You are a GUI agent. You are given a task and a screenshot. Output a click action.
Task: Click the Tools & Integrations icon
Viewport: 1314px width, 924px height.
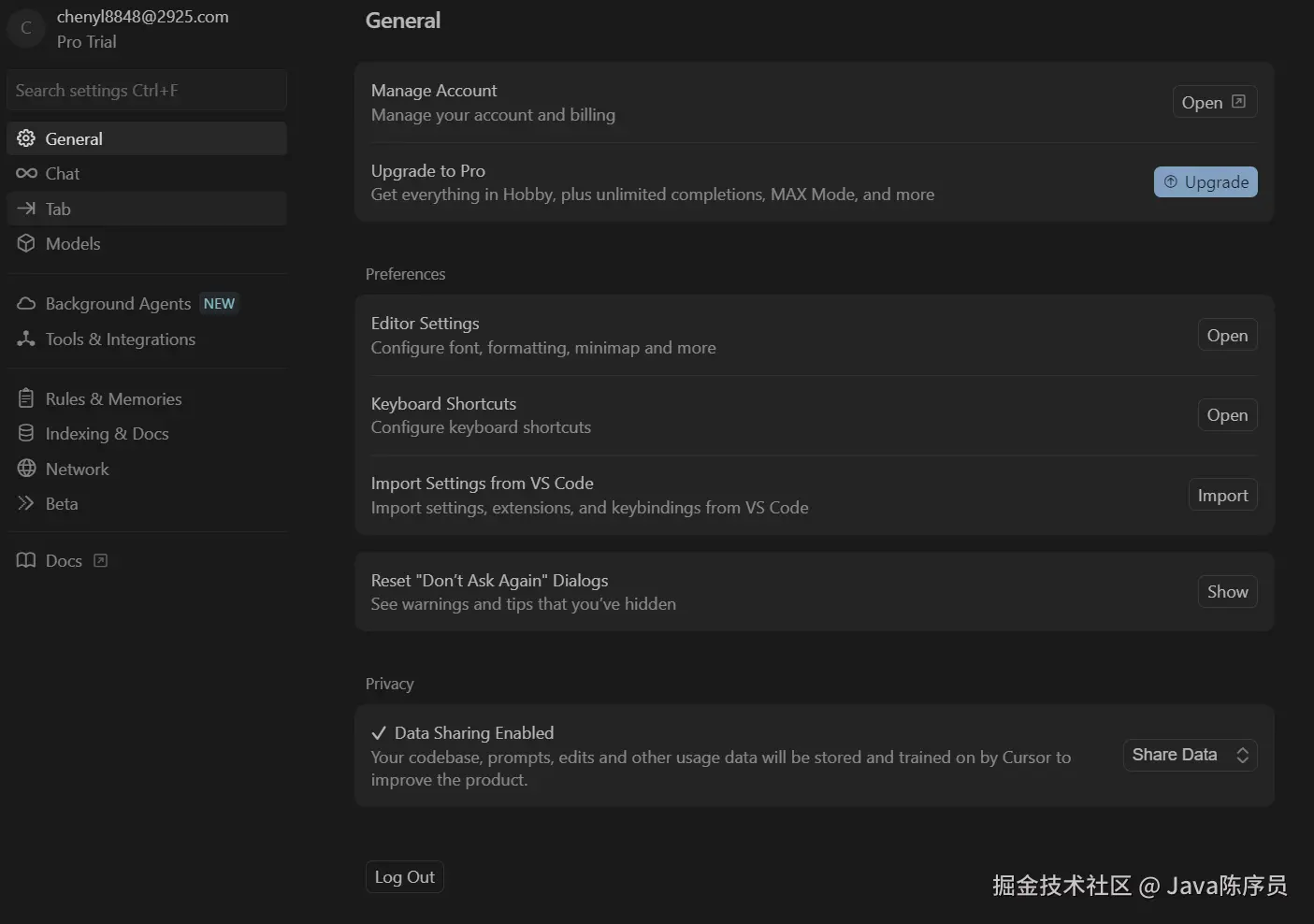click(x=26, y=339)
